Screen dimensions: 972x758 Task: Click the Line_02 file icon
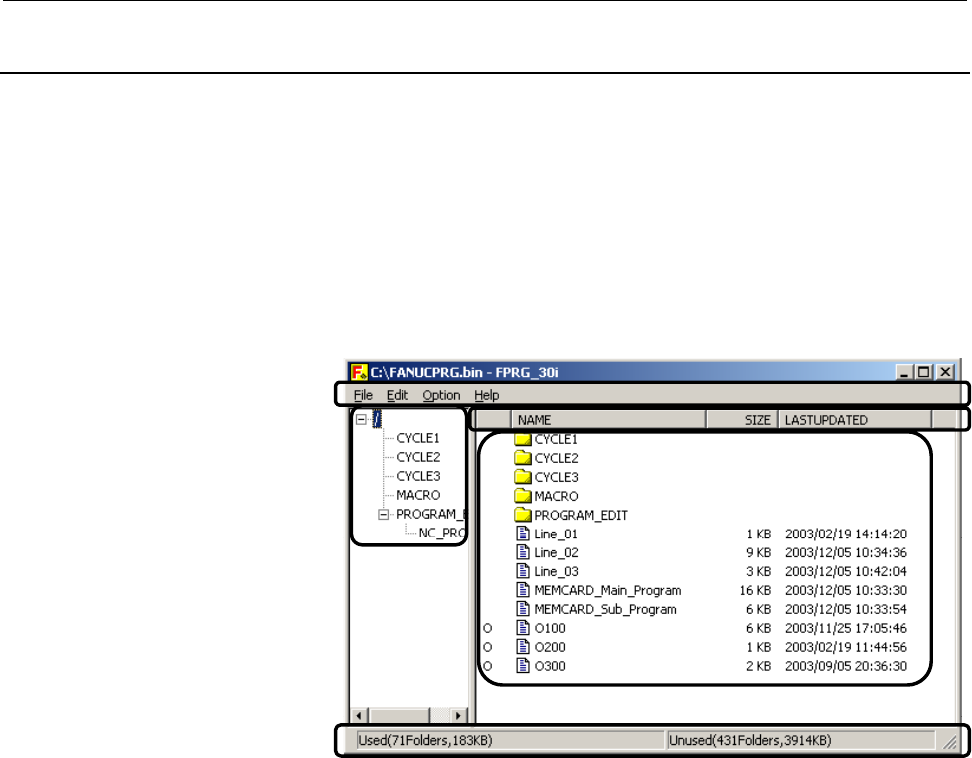coord(523,552)
